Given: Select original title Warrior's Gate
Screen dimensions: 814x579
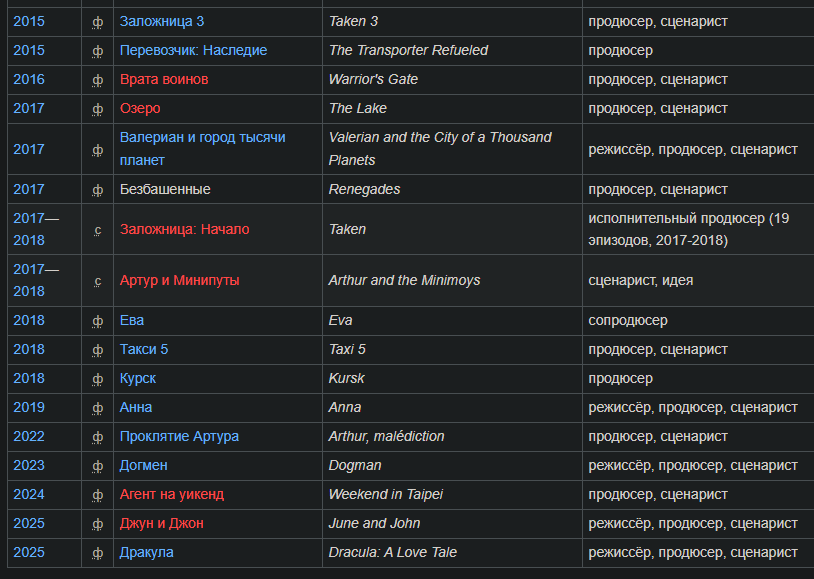Looking at the screenshot, I should pos(373,79).
